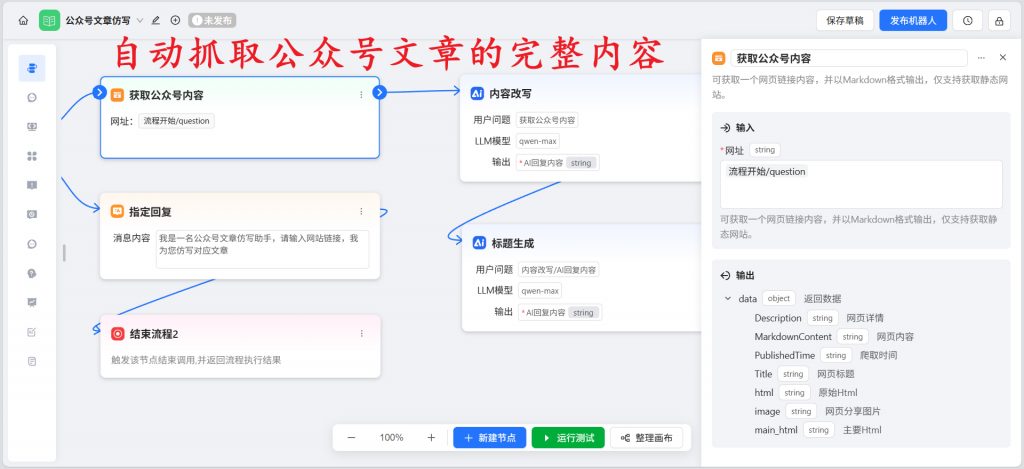The width and height of the screenshot is (1024, 469).
Task: Click the lock icon at top right
Action: (x=999, y=20)
